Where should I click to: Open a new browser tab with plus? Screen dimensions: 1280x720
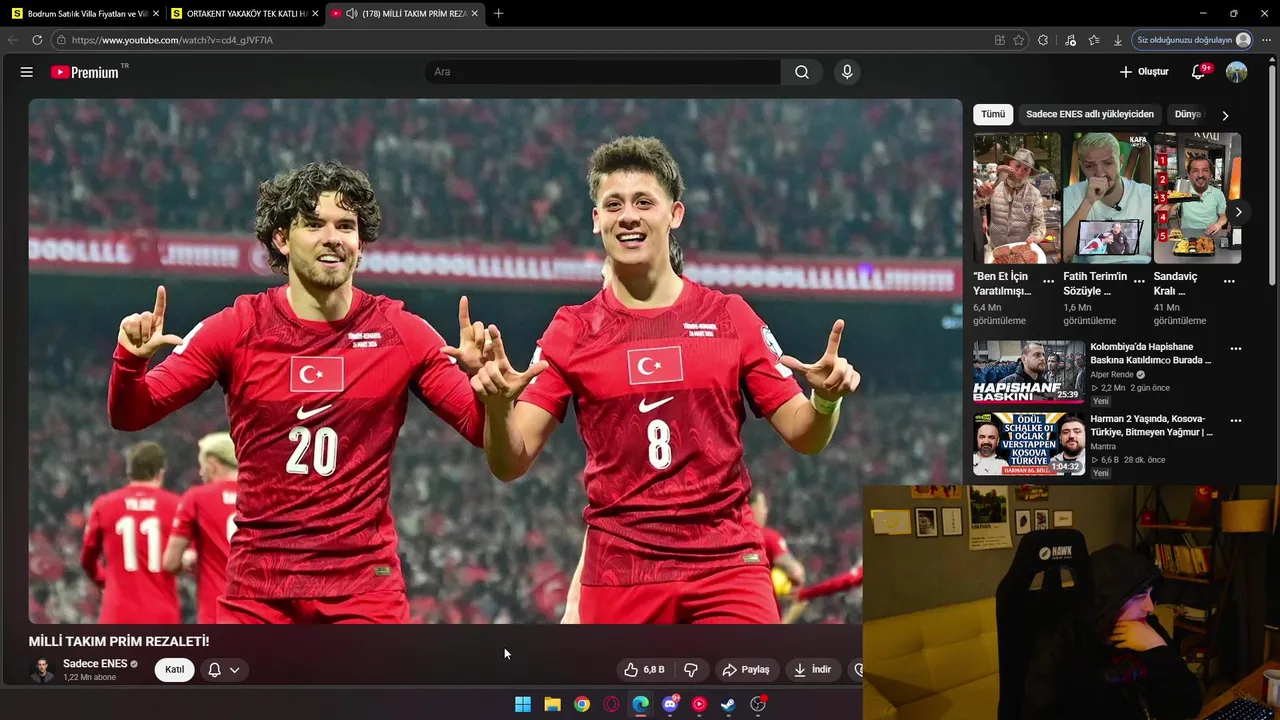[x=498, y=13]
